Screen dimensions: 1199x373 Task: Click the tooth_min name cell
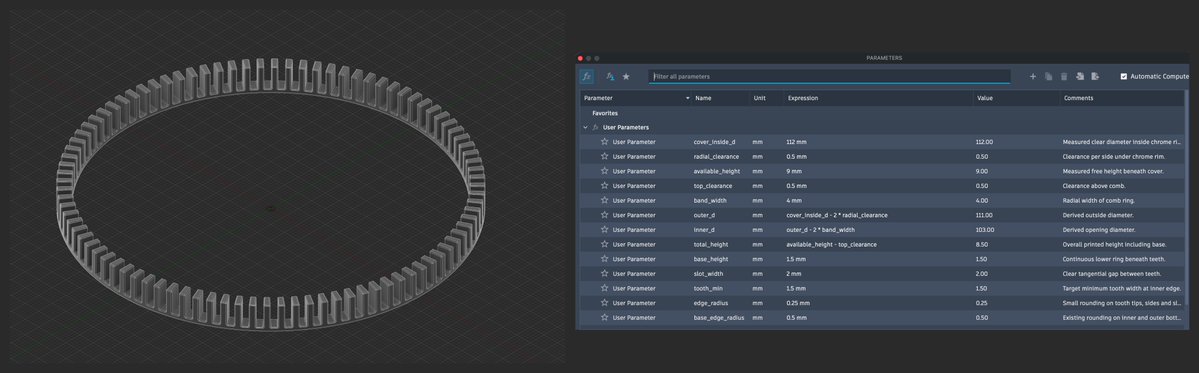[708, 288]
